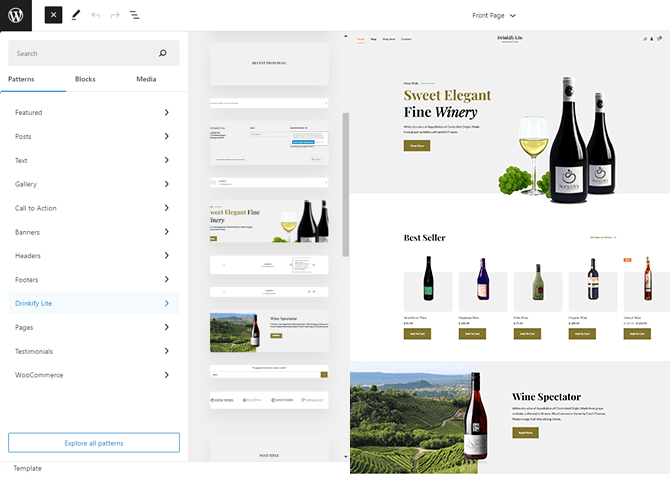Switch to the Media tab
The width and height of the screenshot is (670, 480).
point(146,79)
